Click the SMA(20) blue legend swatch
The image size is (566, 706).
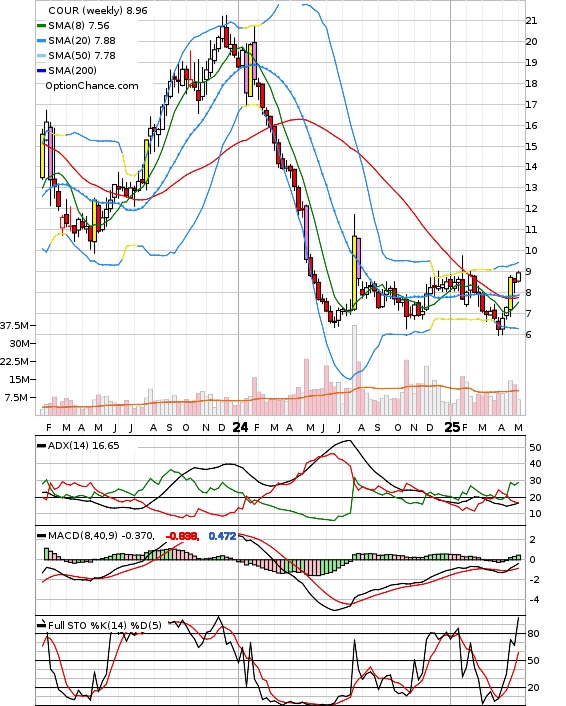[x=41, y=41]
